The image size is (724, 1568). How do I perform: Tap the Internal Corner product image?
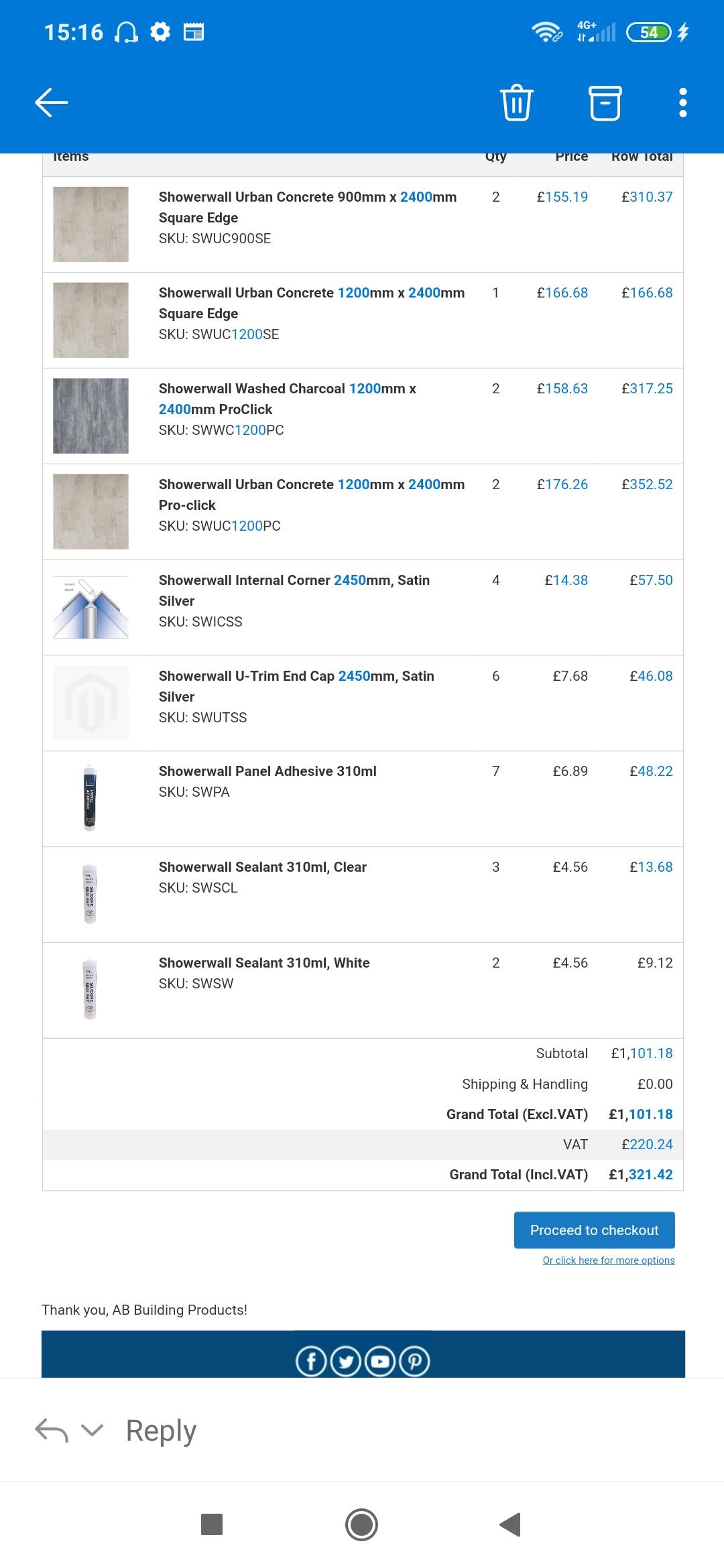pos(90,607)
